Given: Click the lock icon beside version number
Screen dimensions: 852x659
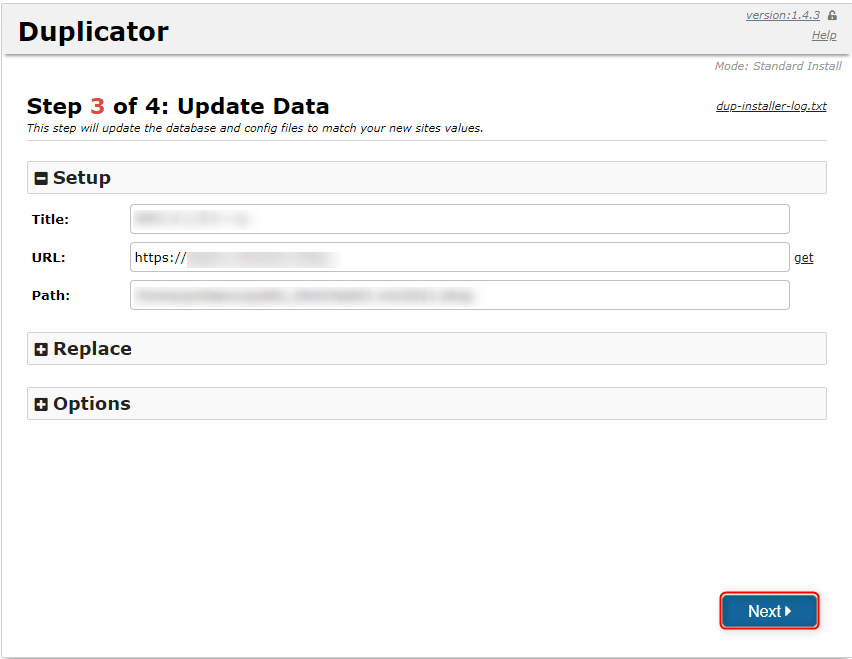Looking at the screenshot, I should [x=832, y=15].
